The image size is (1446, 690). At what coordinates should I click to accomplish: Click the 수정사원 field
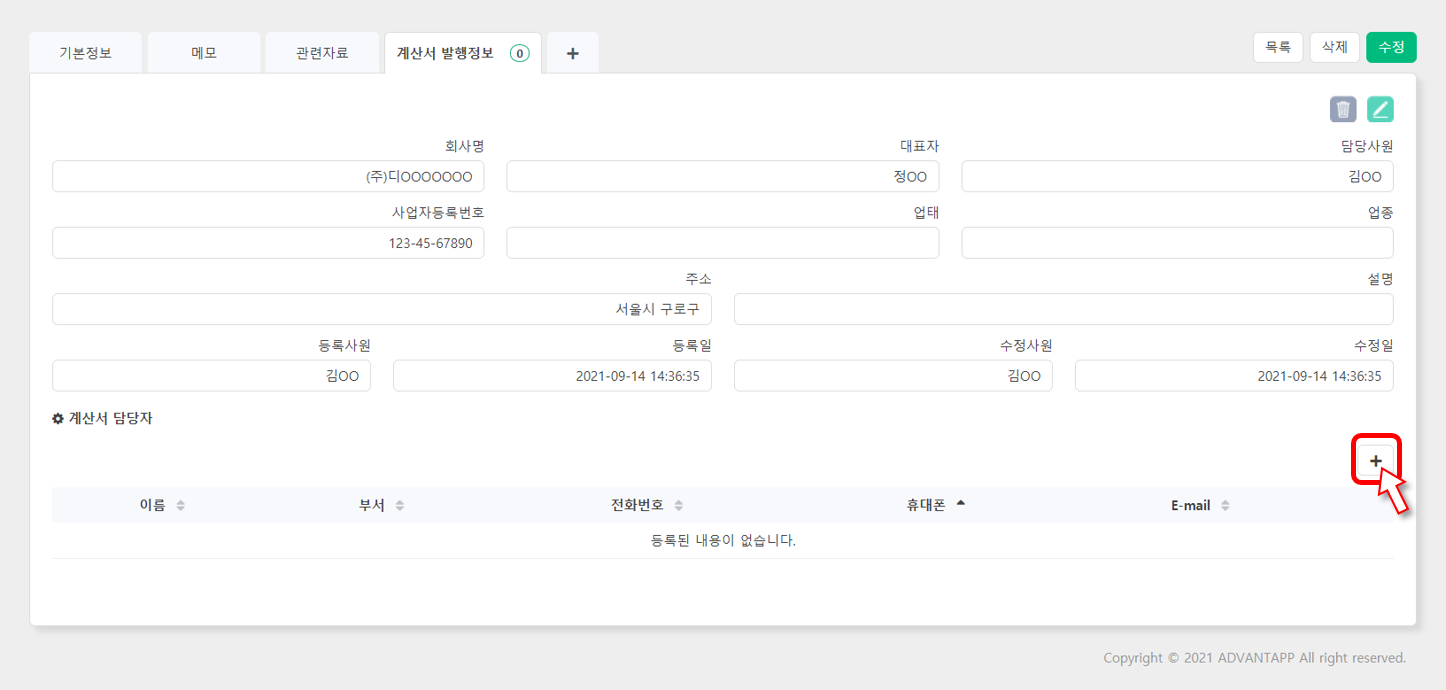click(893, 376)
